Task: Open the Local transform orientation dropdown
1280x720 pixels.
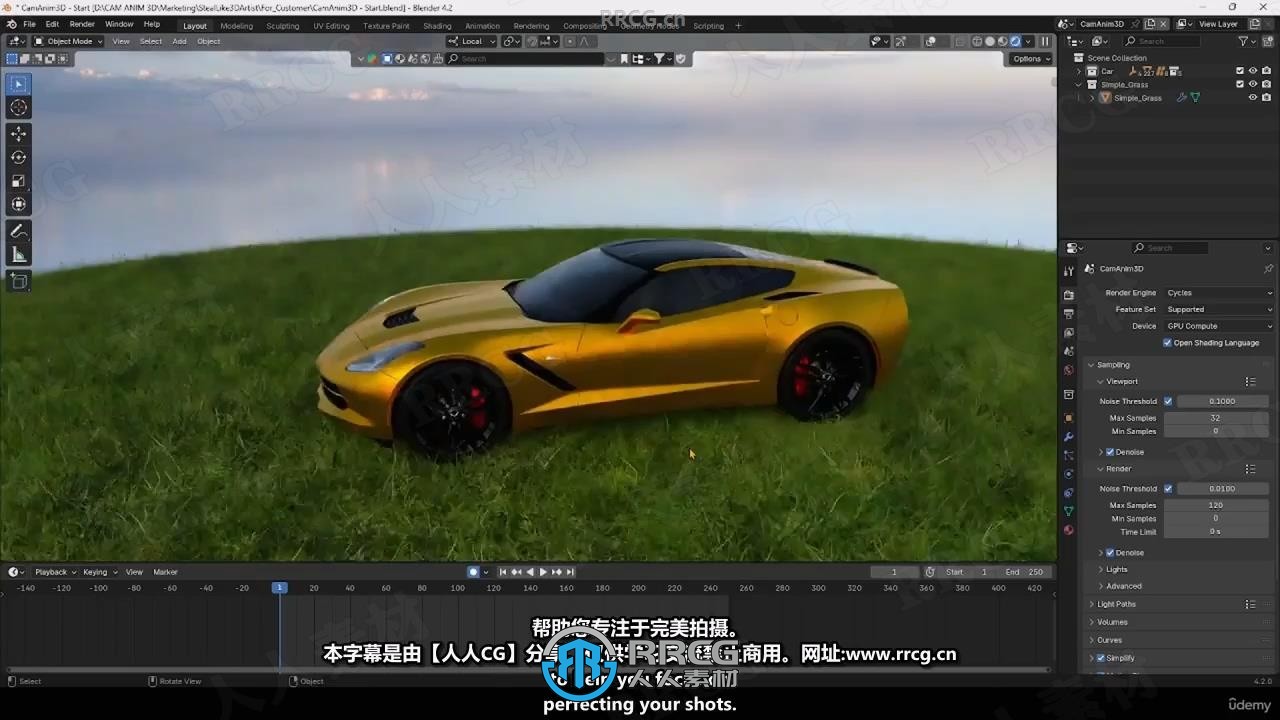Action: point(471,42)
